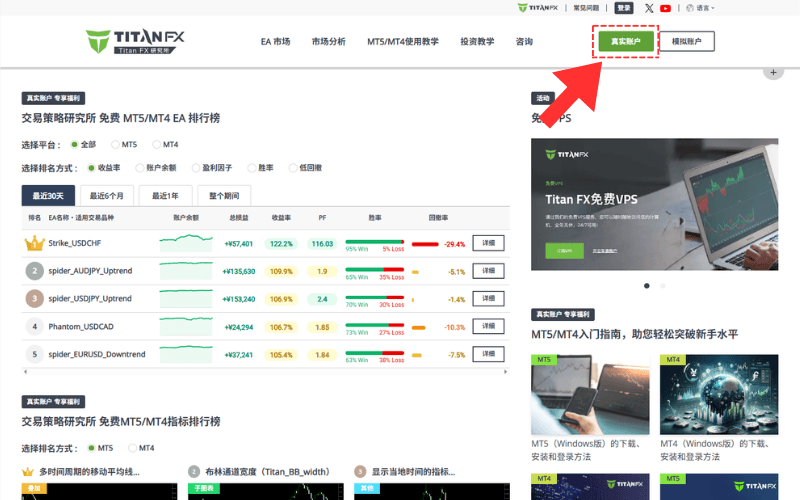
Task: Click 详细 button for spider_AUDJPY_Uptrend
Action: point(488,271)
